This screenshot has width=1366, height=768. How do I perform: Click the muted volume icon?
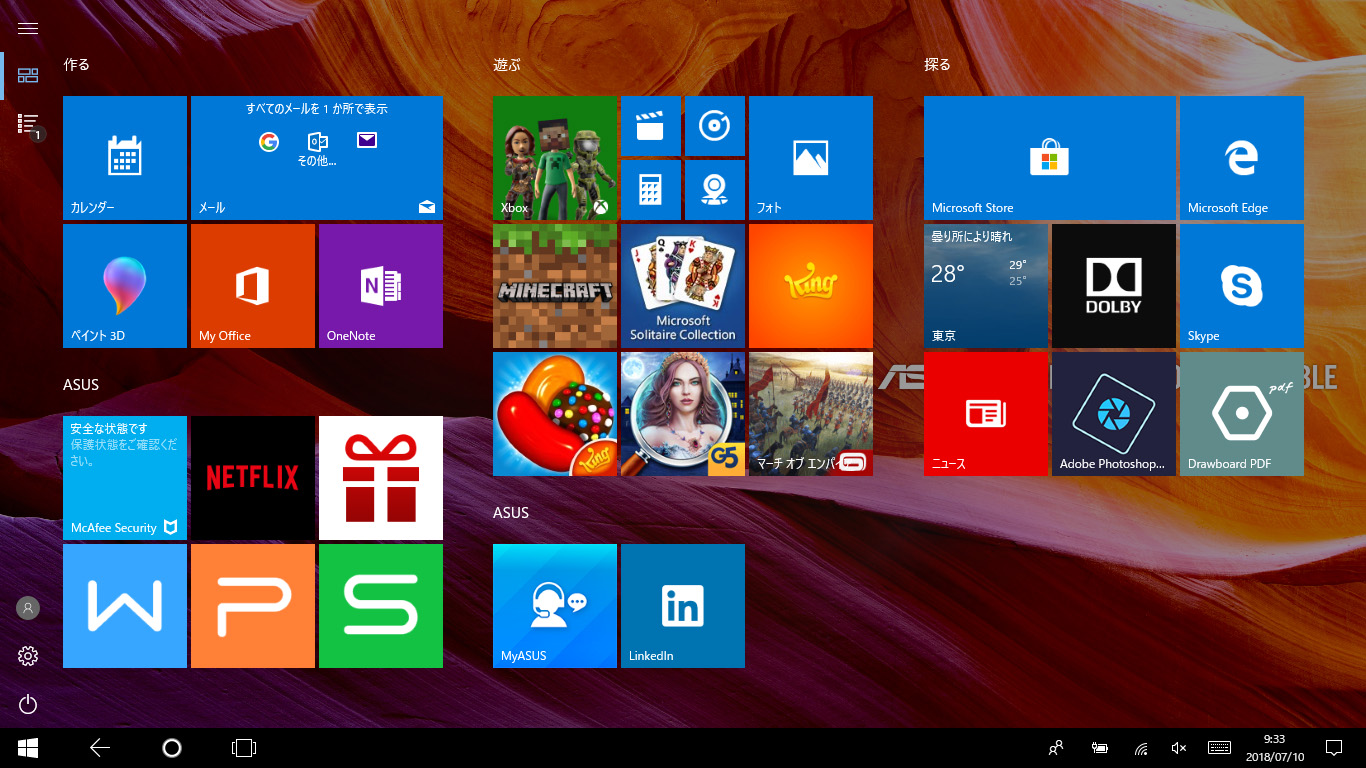[x=1179, y=748]
